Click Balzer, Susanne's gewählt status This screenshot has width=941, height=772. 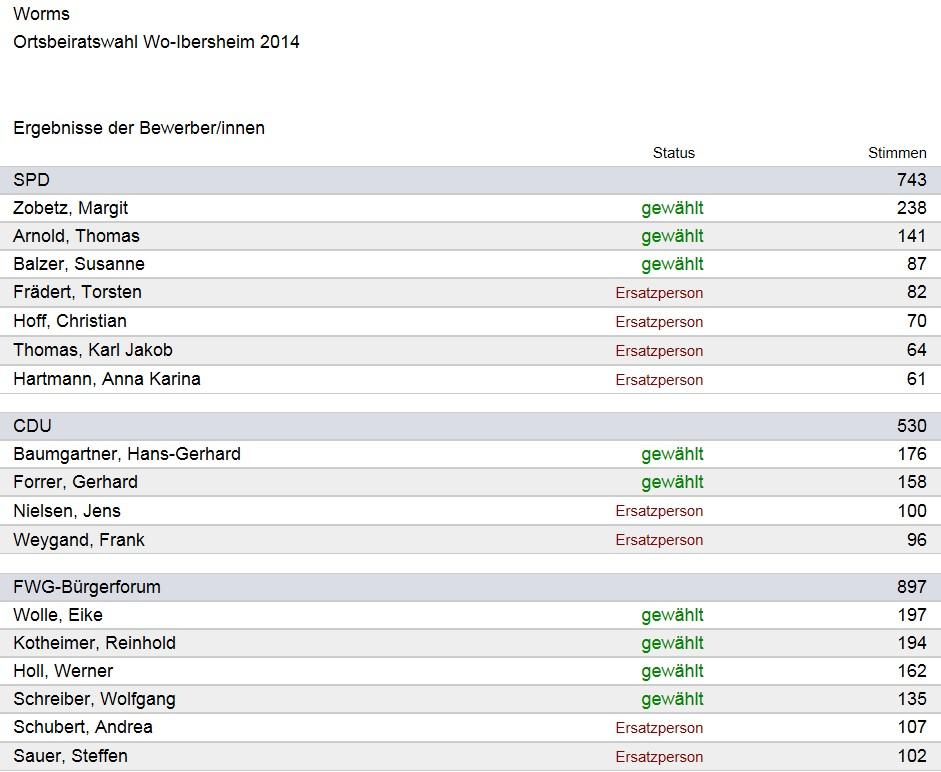(x=672, y=264)
